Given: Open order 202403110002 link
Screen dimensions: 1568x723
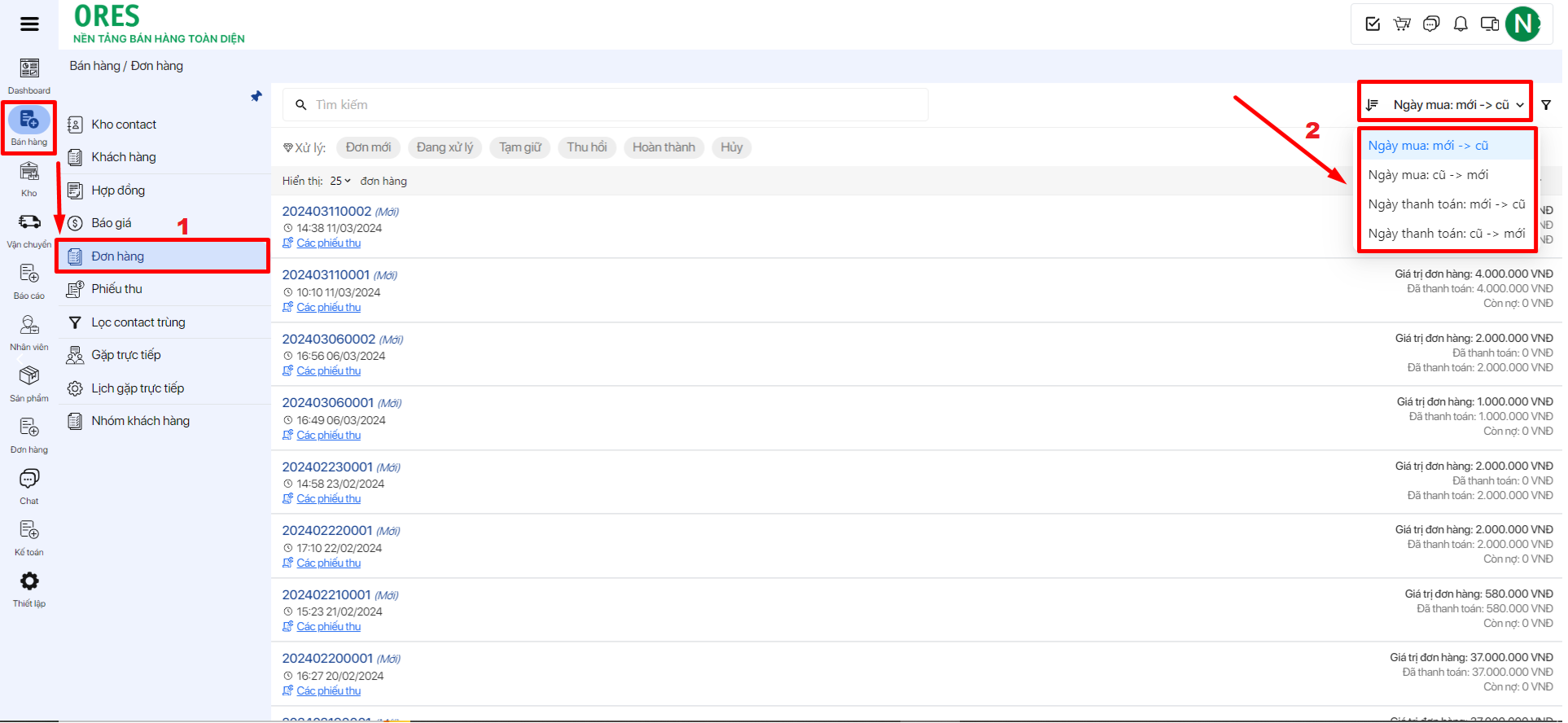Looking at the screenshot, I should [326, 212].
